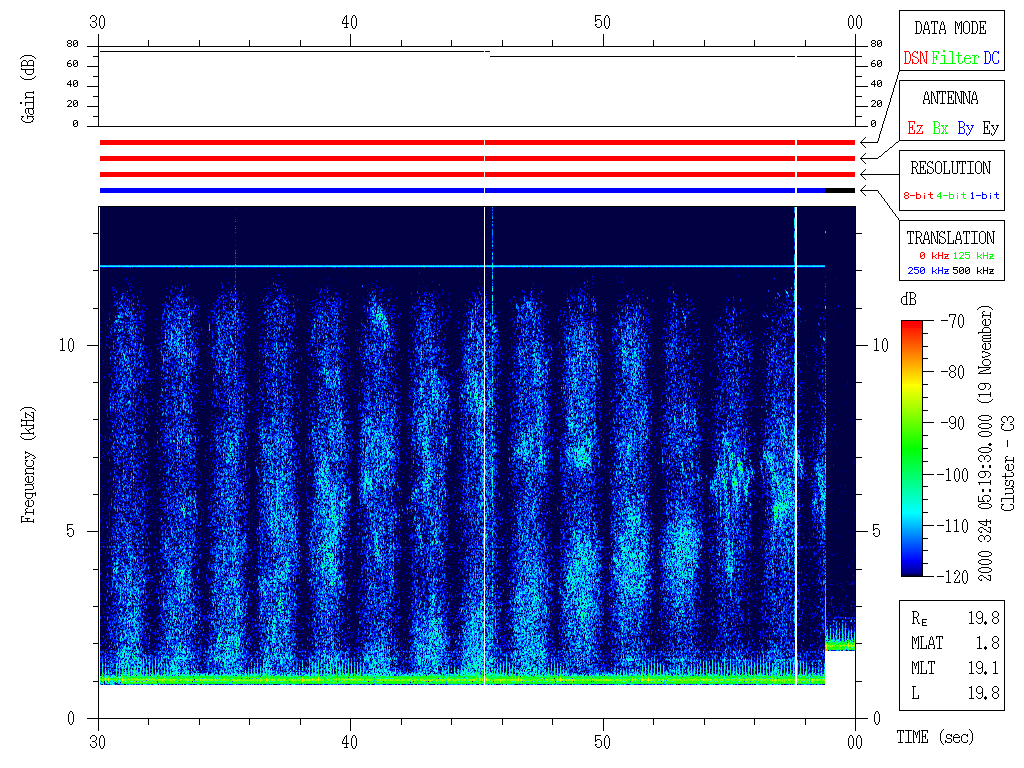This screenshot has height=768, width=1024.
Task: Click the TIME (sec) axis label
Action: point(933,738)
